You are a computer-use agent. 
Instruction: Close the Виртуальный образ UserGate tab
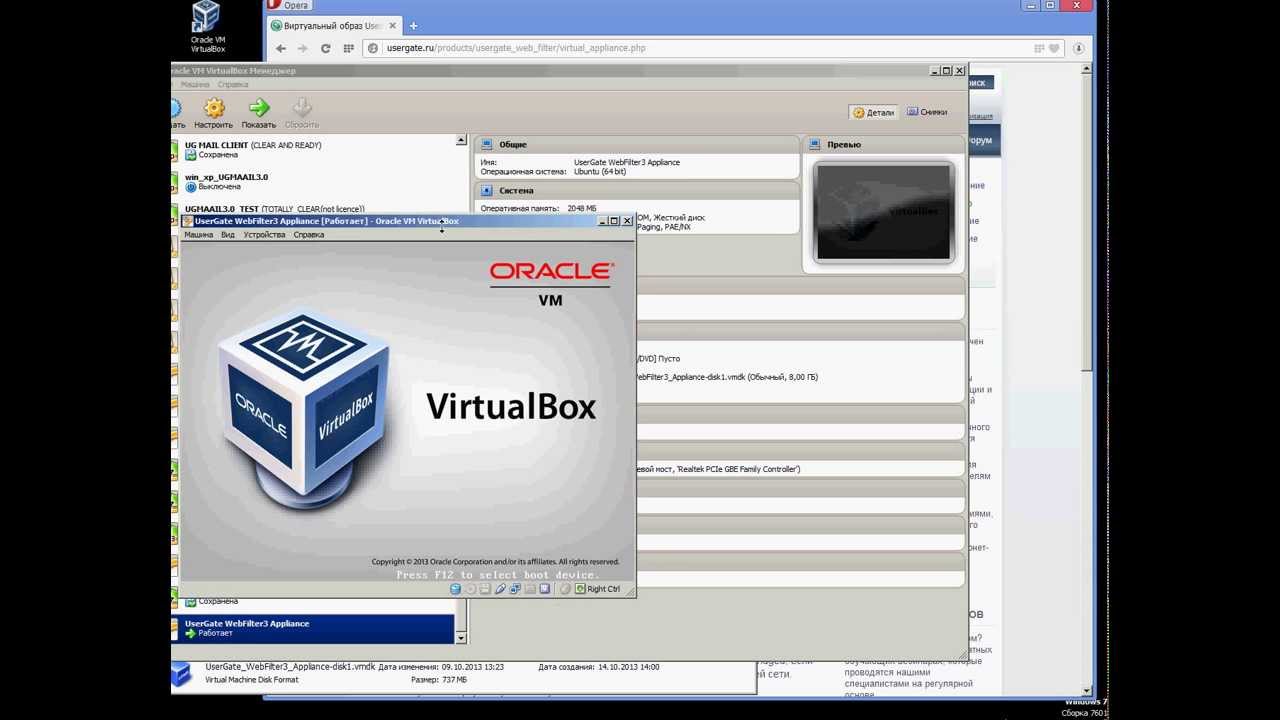[x=393, y=26]
